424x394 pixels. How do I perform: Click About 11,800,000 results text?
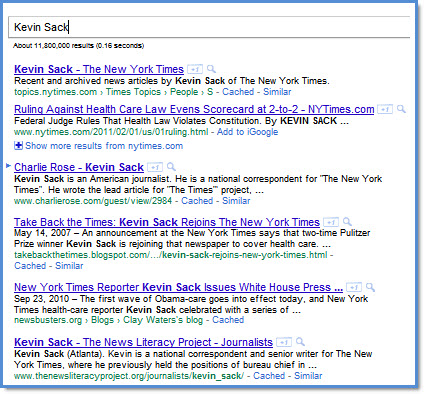coord(78,46)
